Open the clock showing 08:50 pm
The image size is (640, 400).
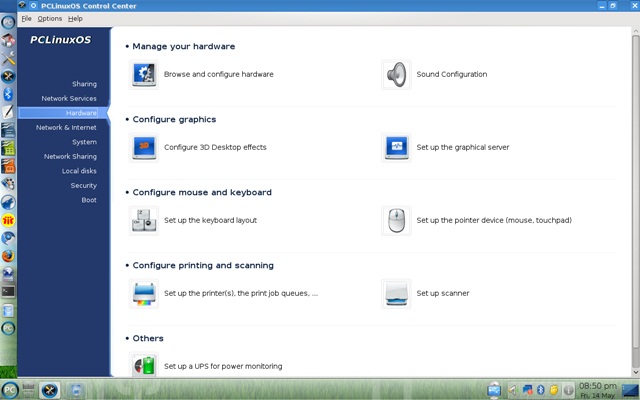pos(598,390)
